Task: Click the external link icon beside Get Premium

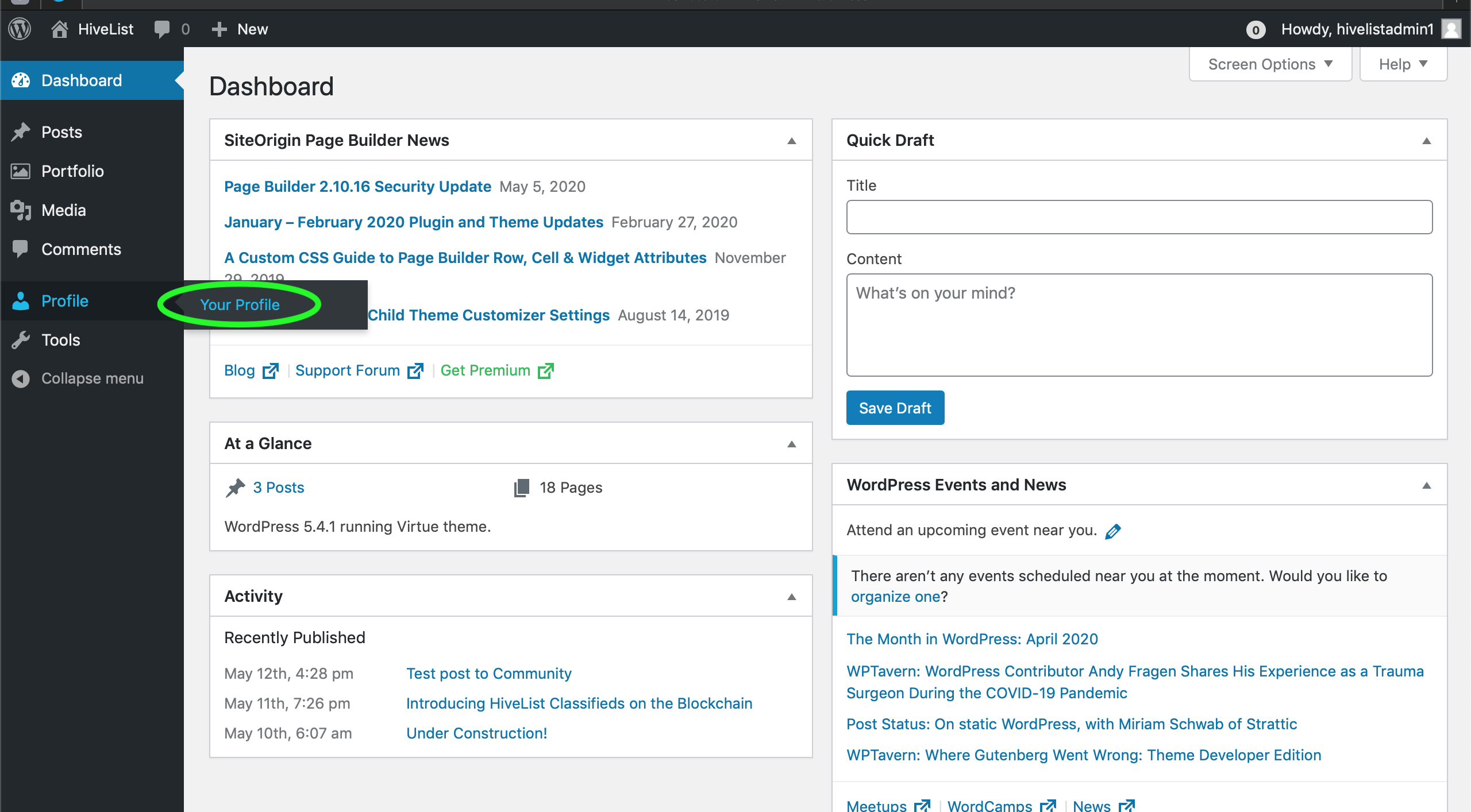Action: click(545, 371)
